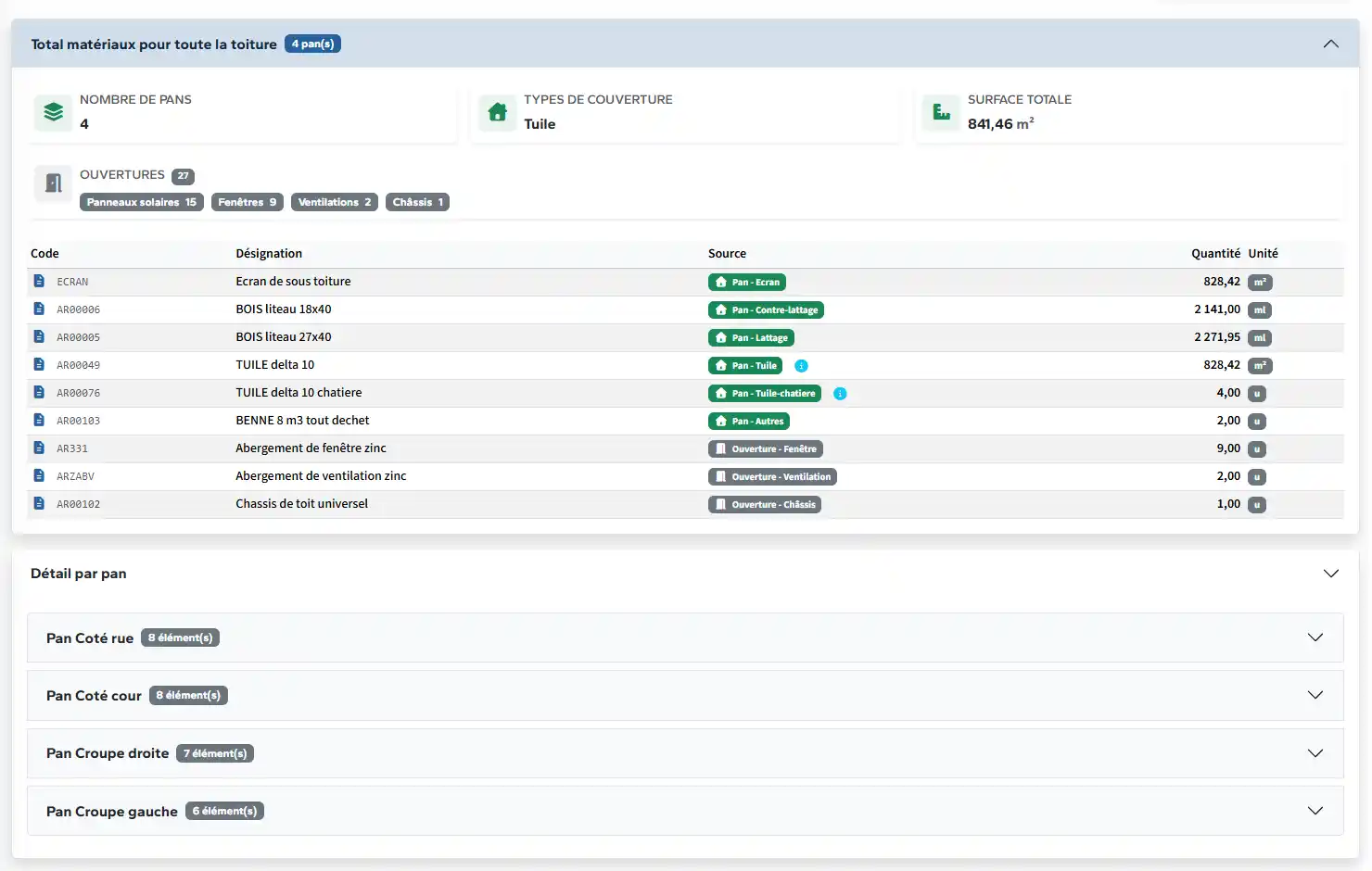The image size is (1372, 871).
Task: Click the layers icon for Nombre de pans
Action: coord(53,112)
